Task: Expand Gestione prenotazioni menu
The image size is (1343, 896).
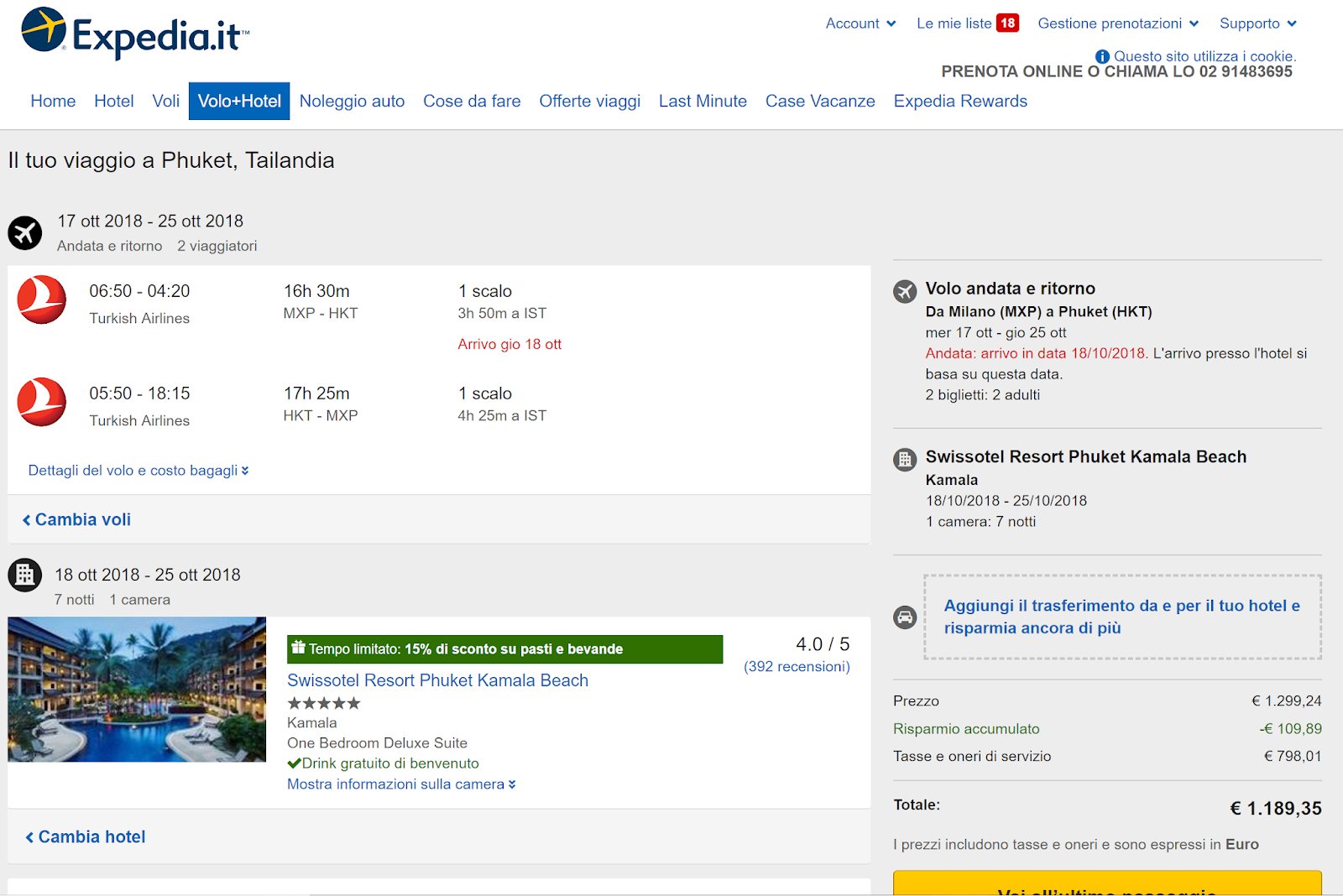Action: pyautogui.click(x=1117, y=23)
